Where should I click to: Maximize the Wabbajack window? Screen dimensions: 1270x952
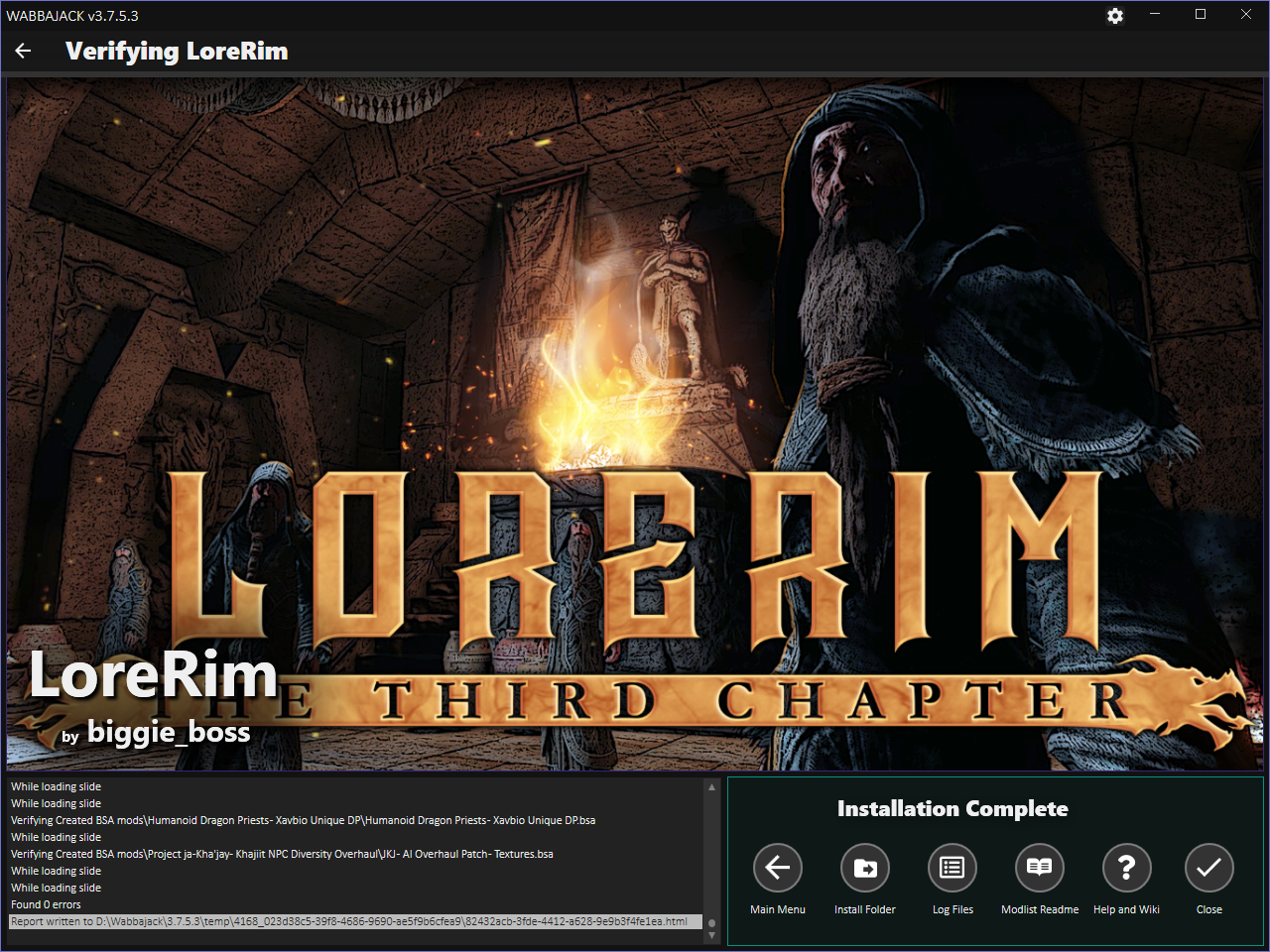tap(1201, 15)
